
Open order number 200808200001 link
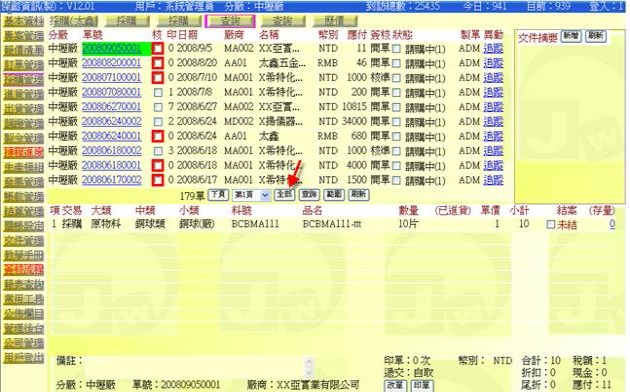coord(111,63)
